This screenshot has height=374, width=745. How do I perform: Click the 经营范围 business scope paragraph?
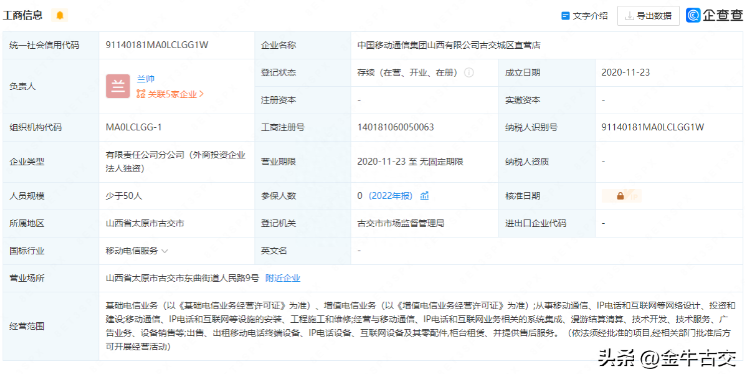click(420, 326)
